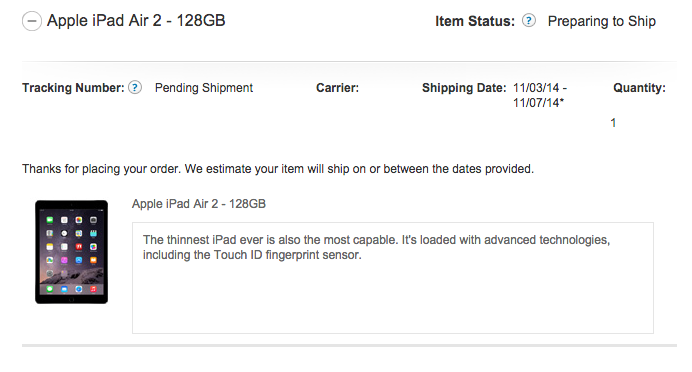Click the green Messages icon in iPad image dock

pyautogui.click(x=50, y=289)
